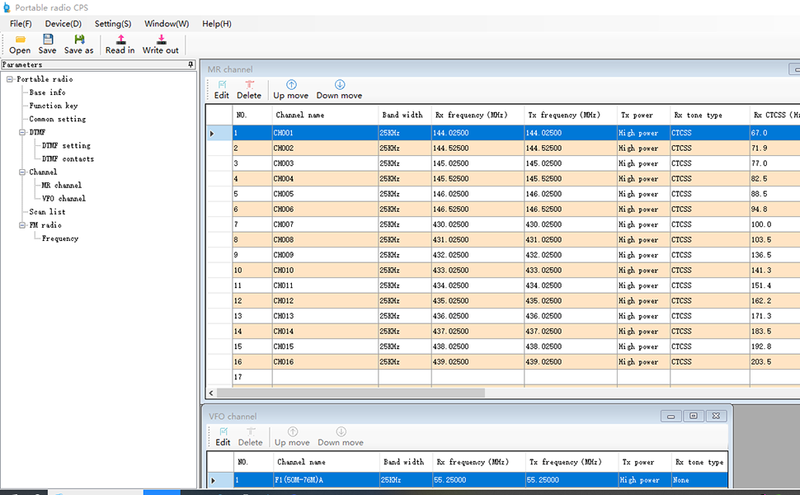This screenshot has width=800, height=495.
Task: Select MR channel in the tree
Action: click(x=62, y=185)
